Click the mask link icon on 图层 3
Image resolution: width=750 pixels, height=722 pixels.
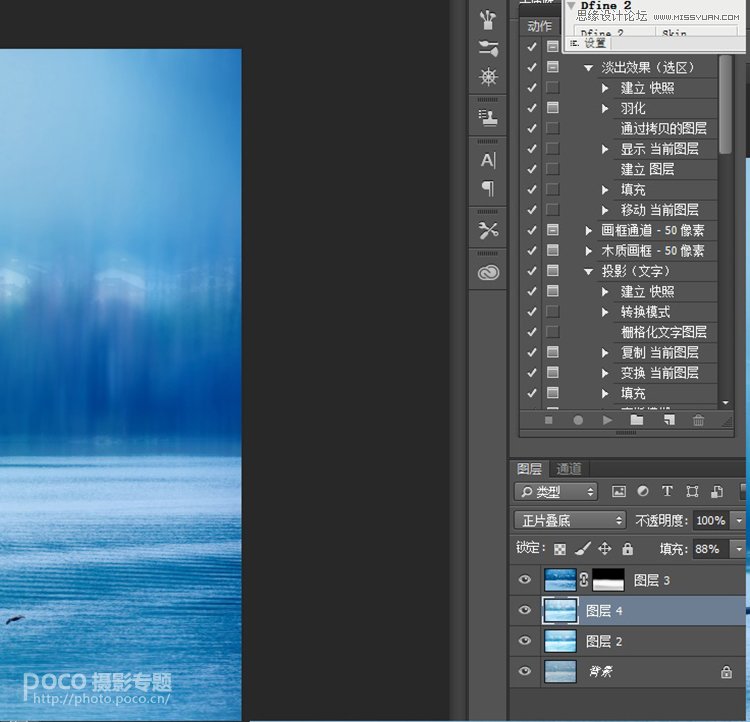click(x=584, y=580)
